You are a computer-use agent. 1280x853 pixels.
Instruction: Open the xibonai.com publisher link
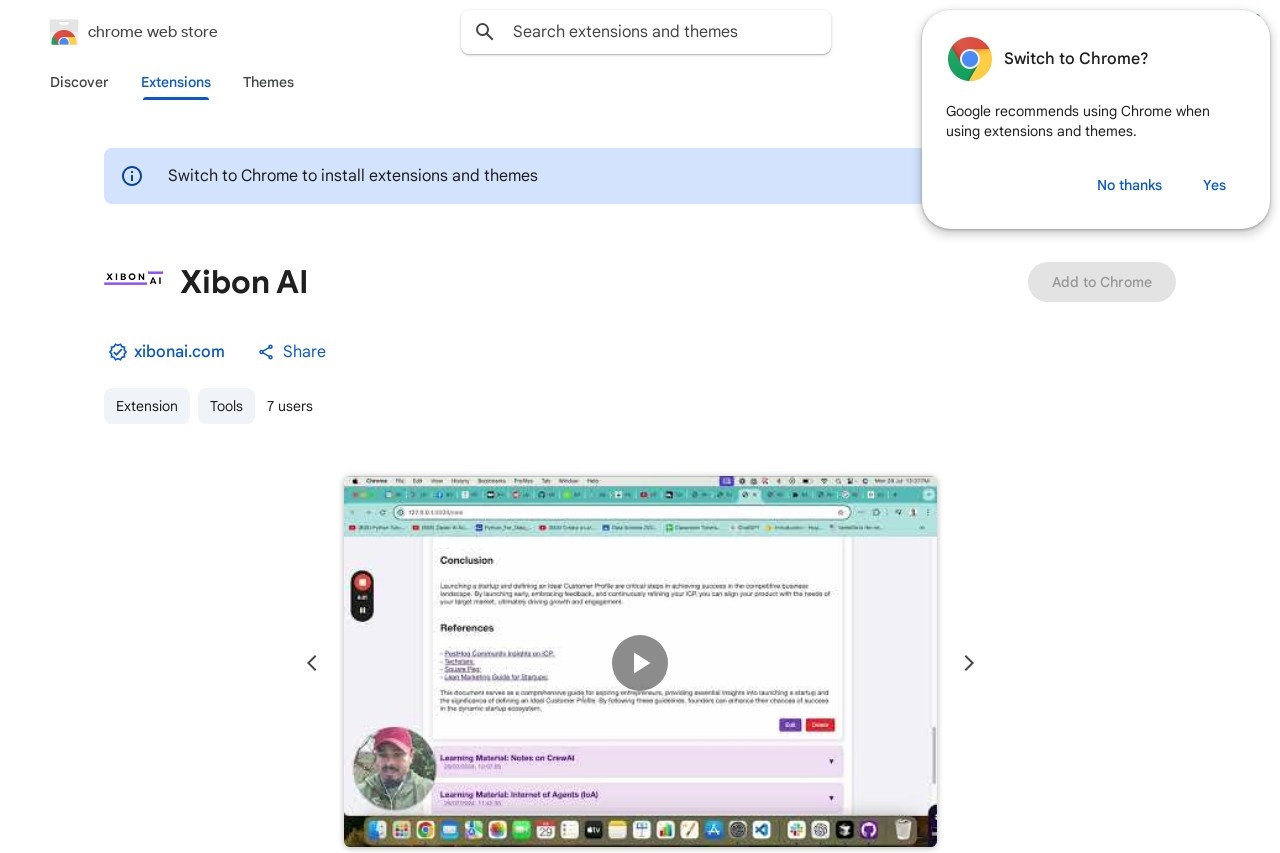click(x=179, y=351)
